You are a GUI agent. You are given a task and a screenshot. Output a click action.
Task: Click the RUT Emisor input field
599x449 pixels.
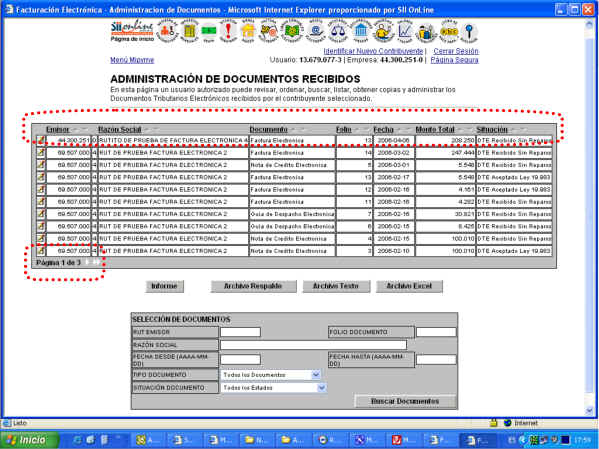(240, 332)
